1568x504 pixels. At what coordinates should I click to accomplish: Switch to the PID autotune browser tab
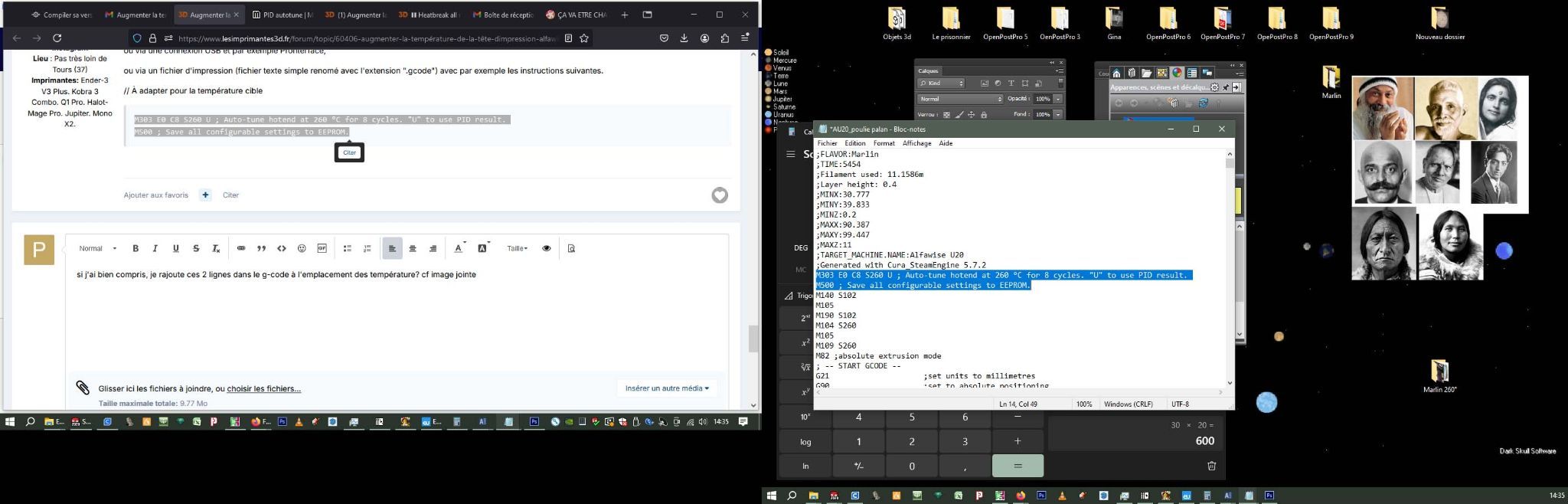[282, 15]
